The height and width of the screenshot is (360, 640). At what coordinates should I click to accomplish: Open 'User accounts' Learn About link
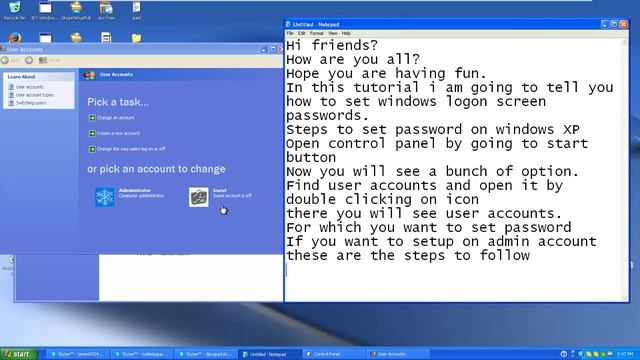[x=29, y=87]
